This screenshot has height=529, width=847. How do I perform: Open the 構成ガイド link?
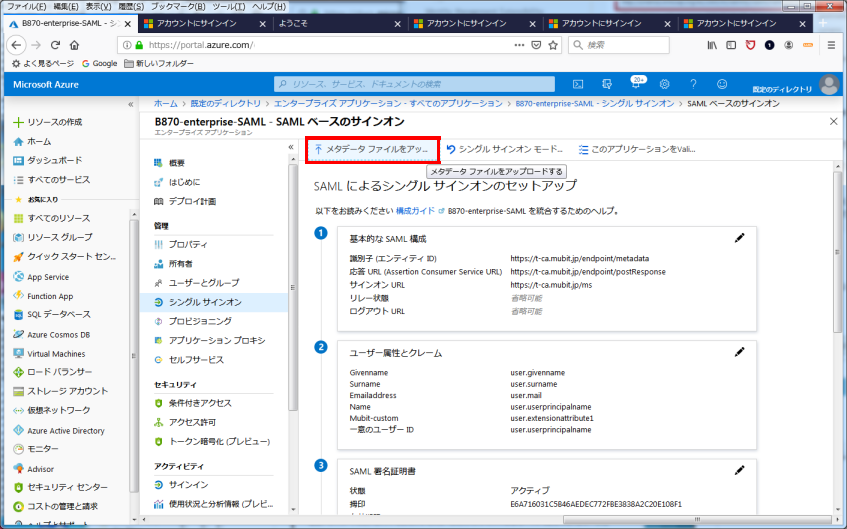pos(415,211)
